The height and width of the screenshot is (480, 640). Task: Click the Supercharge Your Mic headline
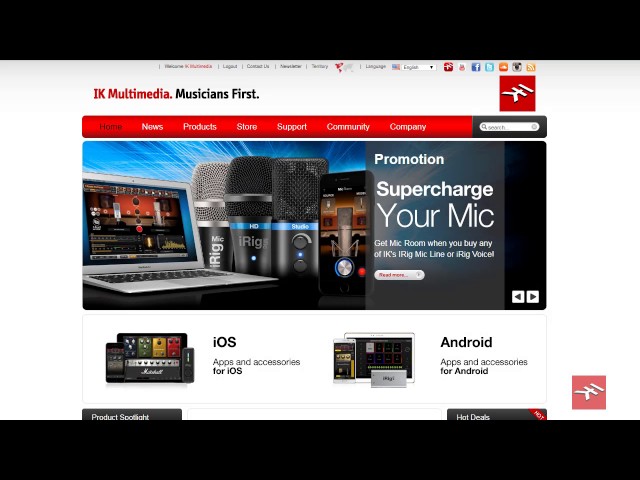click(435, 204)
